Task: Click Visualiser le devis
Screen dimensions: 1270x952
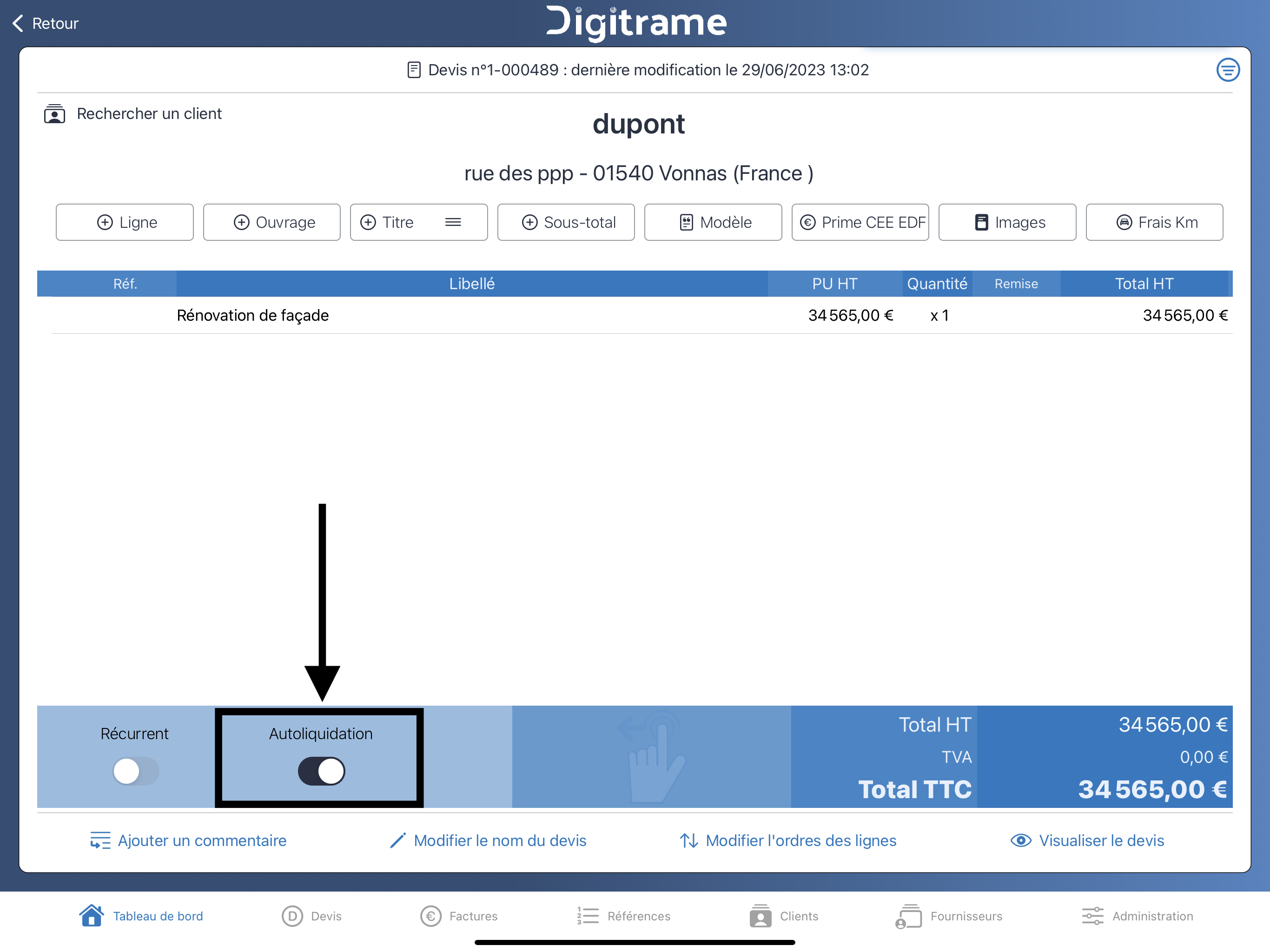Action: pos(1087,840)
